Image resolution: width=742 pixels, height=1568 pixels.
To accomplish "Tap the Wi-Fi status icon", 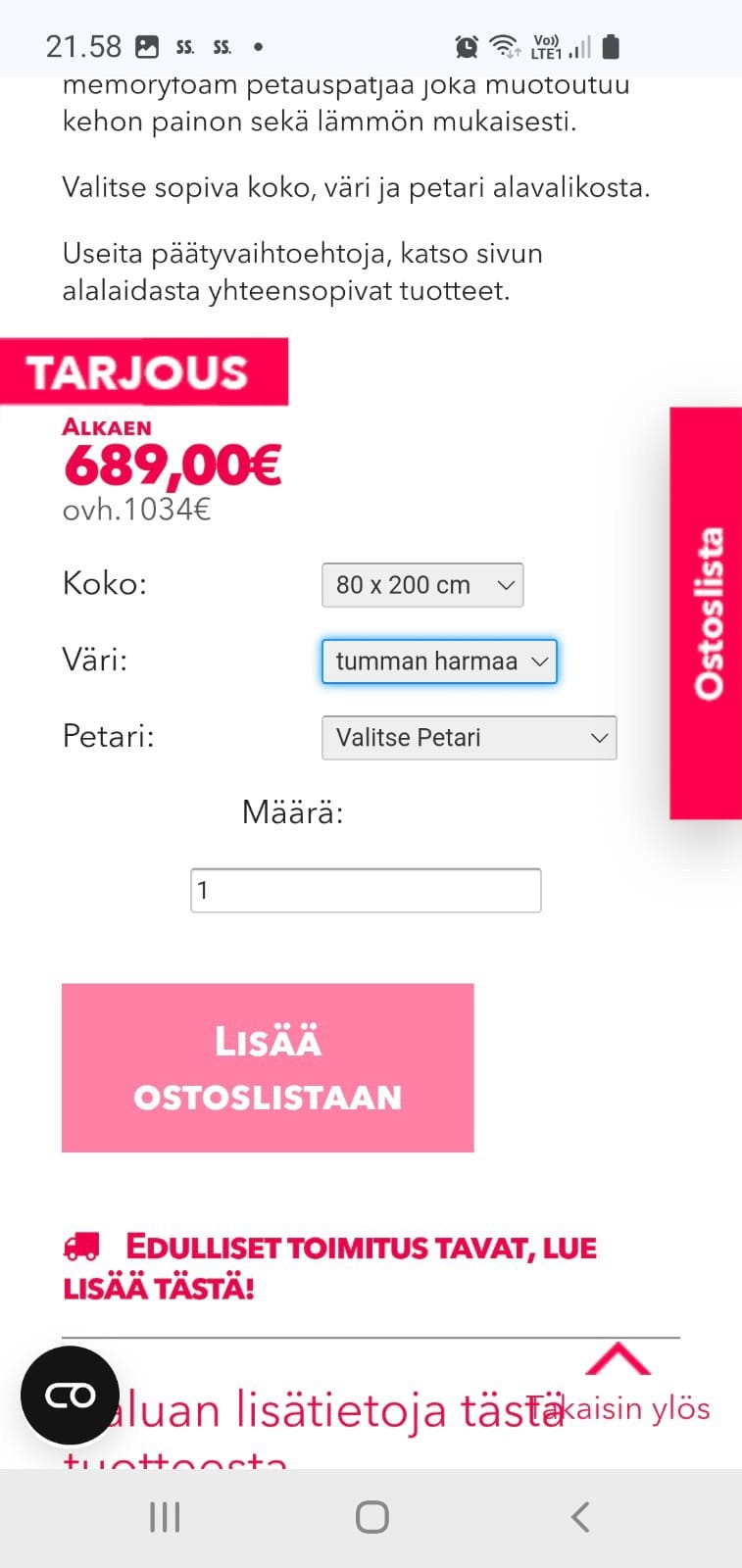I will tap(503, 45).
